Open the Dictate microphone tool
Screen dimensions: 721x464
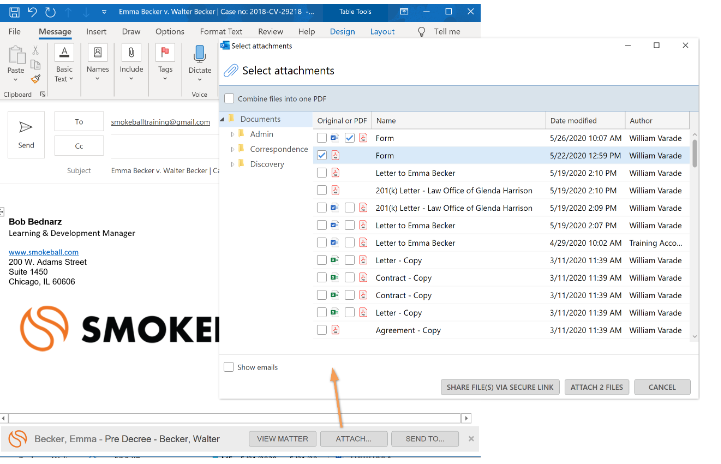(x=199, y=54)
